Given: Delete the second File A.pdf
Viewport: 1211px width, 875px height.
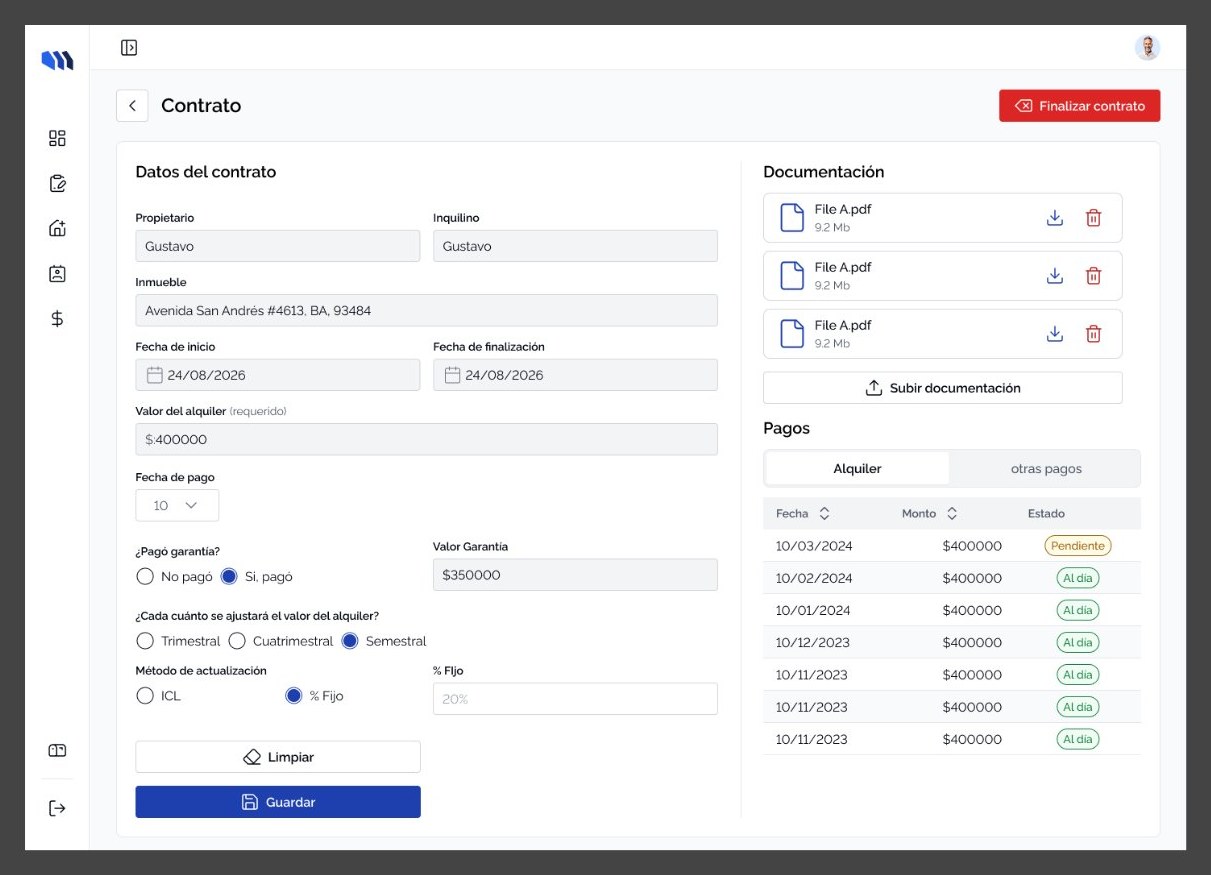Looking at the screenshot, I should (x=1093, y=276).
